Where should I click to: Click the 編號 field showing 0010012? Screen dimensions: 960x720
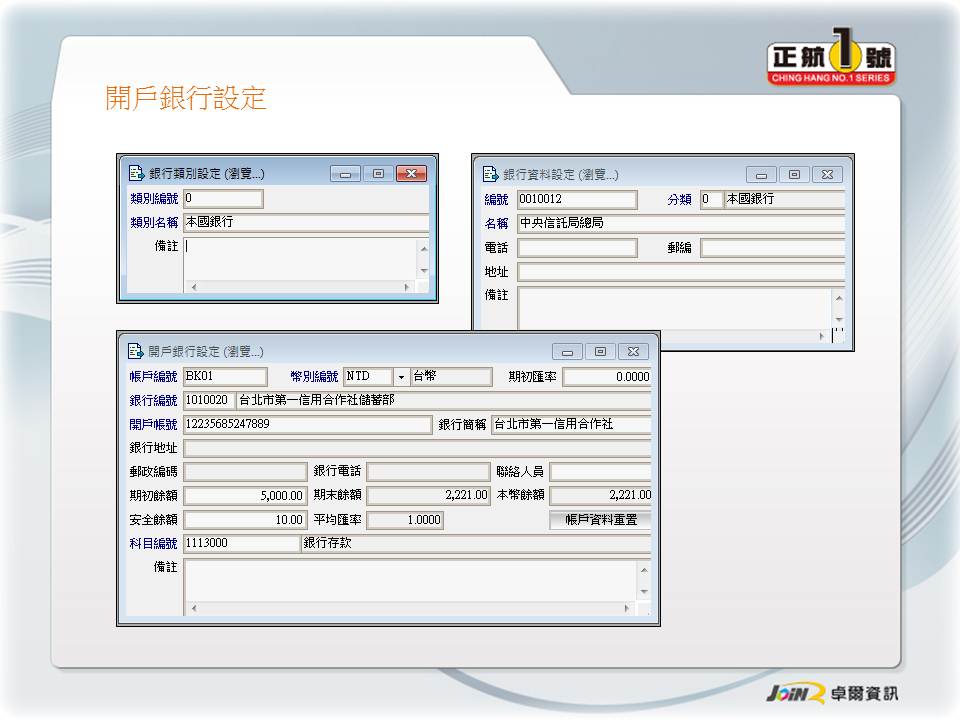pyautogui.click(x=576, y=200)
